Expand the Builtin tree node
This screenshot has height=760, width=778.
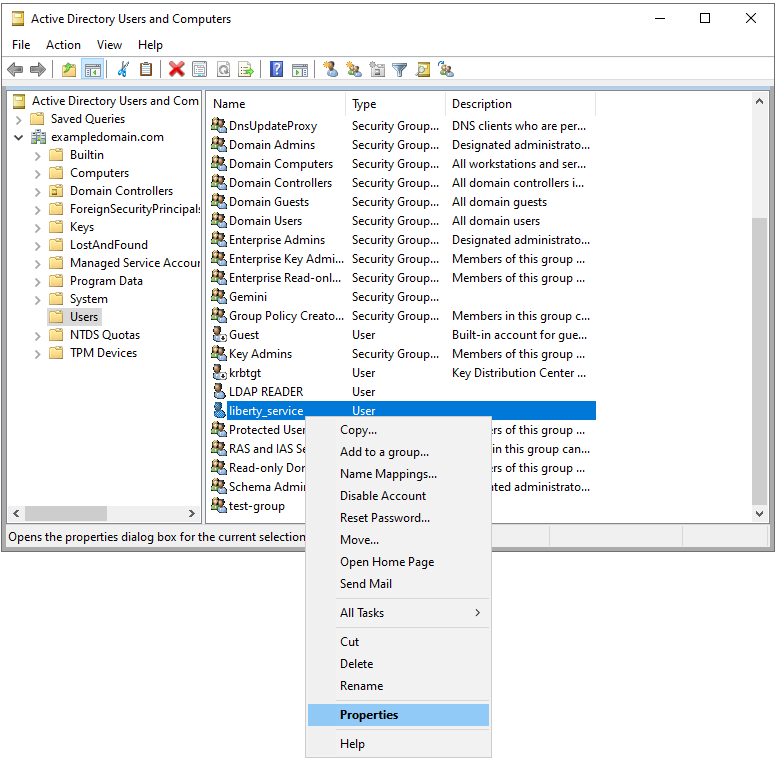38,155
